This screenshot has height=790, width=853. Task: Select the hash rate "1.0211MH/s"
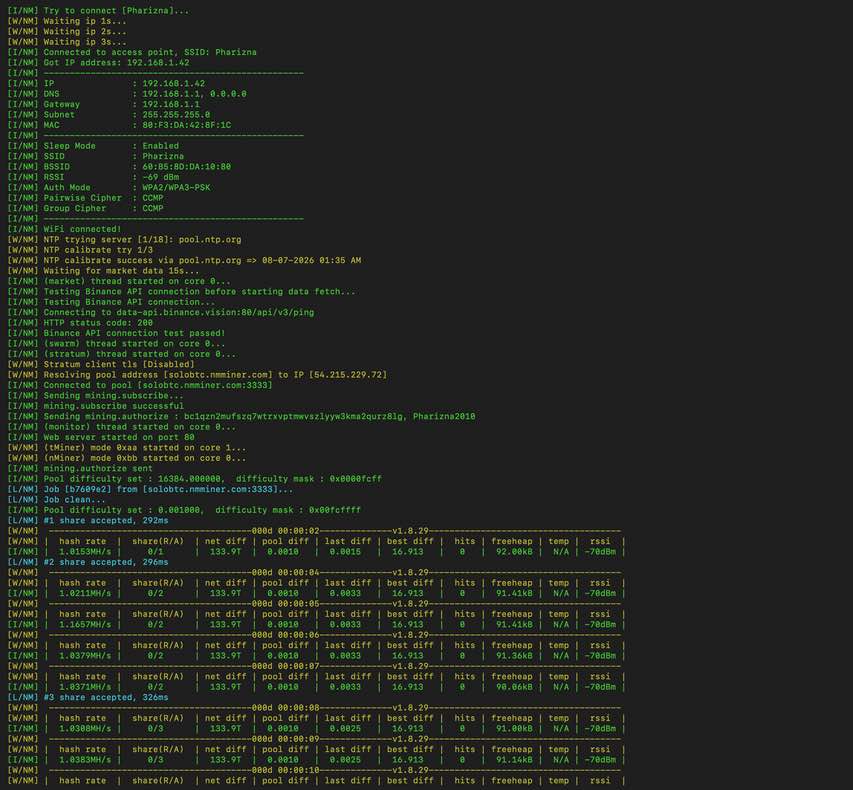click(85, 594)
